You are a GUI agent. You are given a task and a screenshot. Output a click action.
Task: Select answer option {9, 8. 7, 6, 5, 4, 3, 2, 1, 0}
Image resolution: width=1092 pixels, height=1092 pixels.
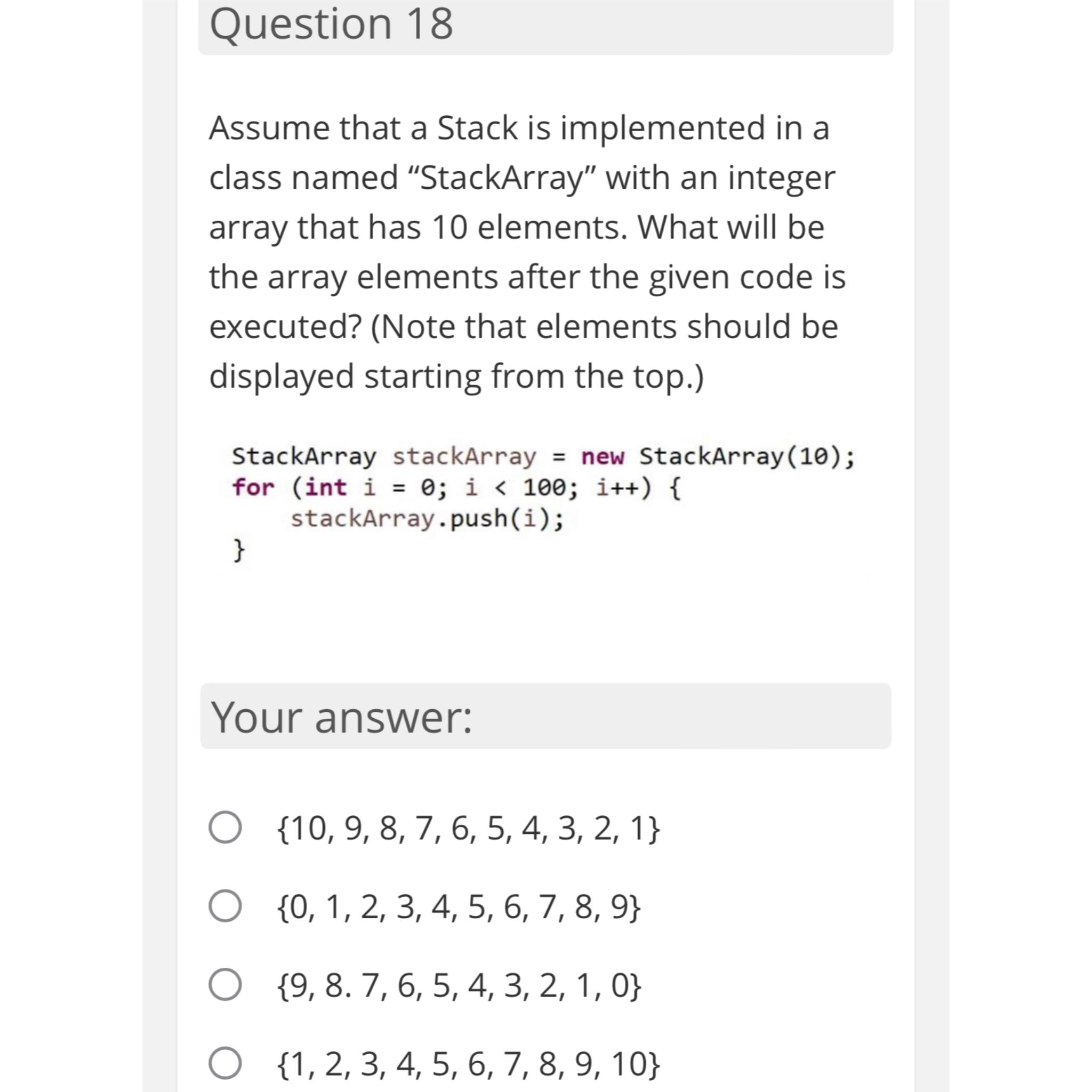pos(226,987)
